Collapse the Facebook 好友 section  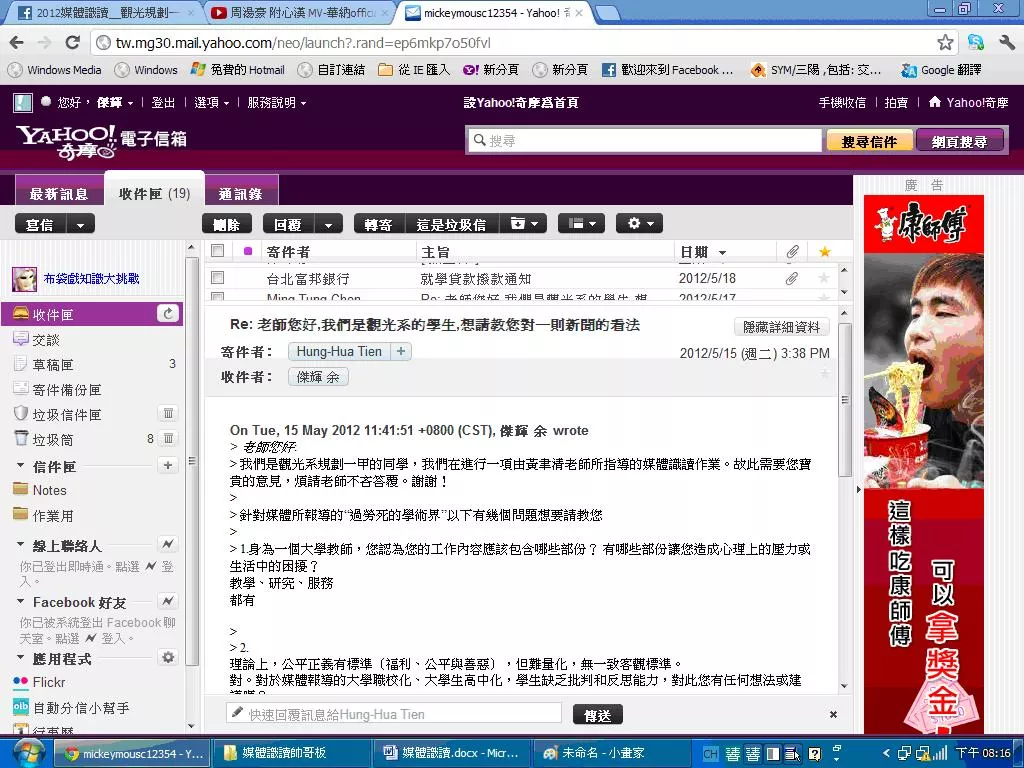tap(20, 601)
